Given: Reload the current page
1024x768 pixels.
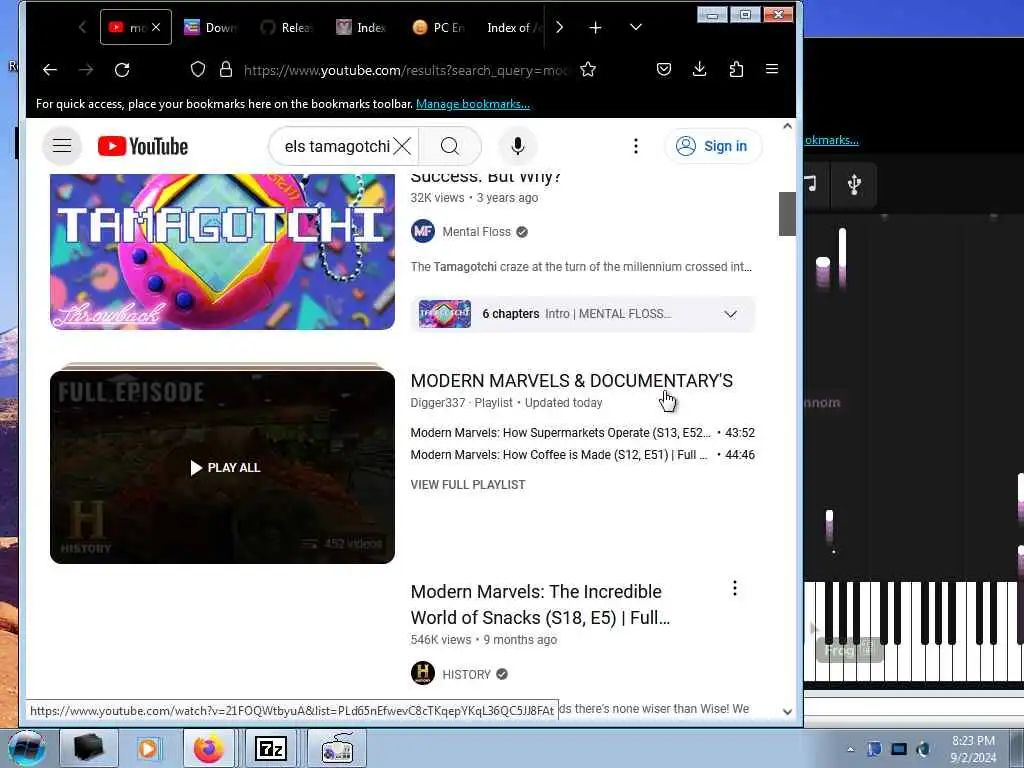Looking at the screenshot, I should tap(122, 70).
